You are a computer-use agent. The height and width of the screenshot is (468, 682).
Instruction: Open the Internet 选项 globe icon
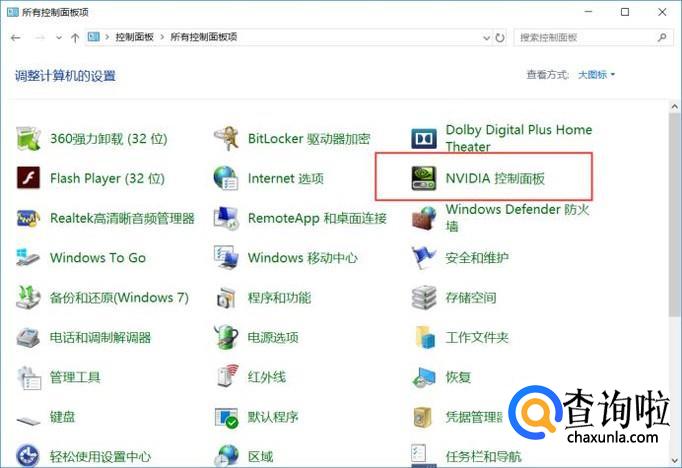tap(226, 178)
